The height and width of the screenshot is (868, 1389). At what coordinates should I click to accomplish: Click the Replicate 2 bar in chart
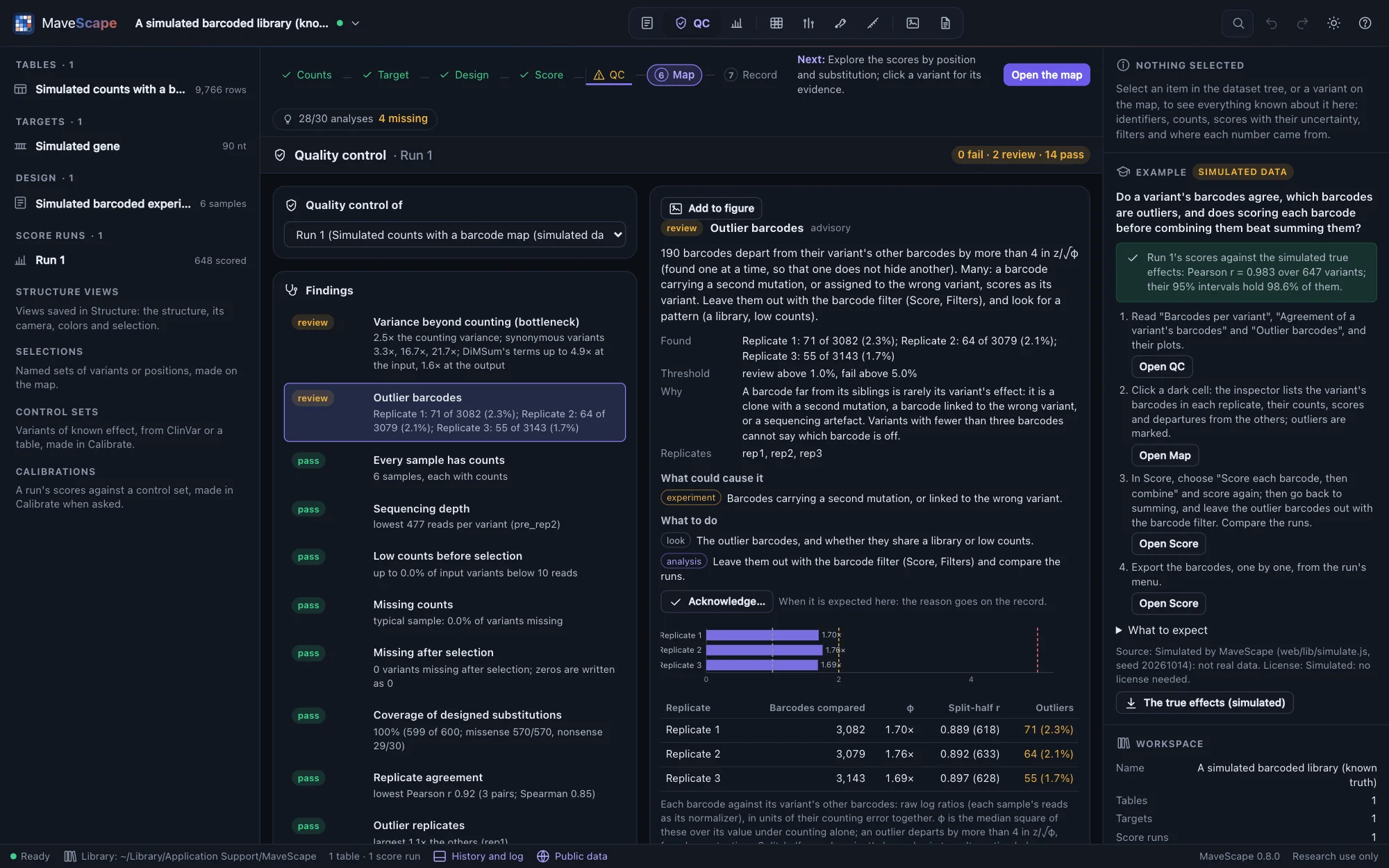coord(764,650)
